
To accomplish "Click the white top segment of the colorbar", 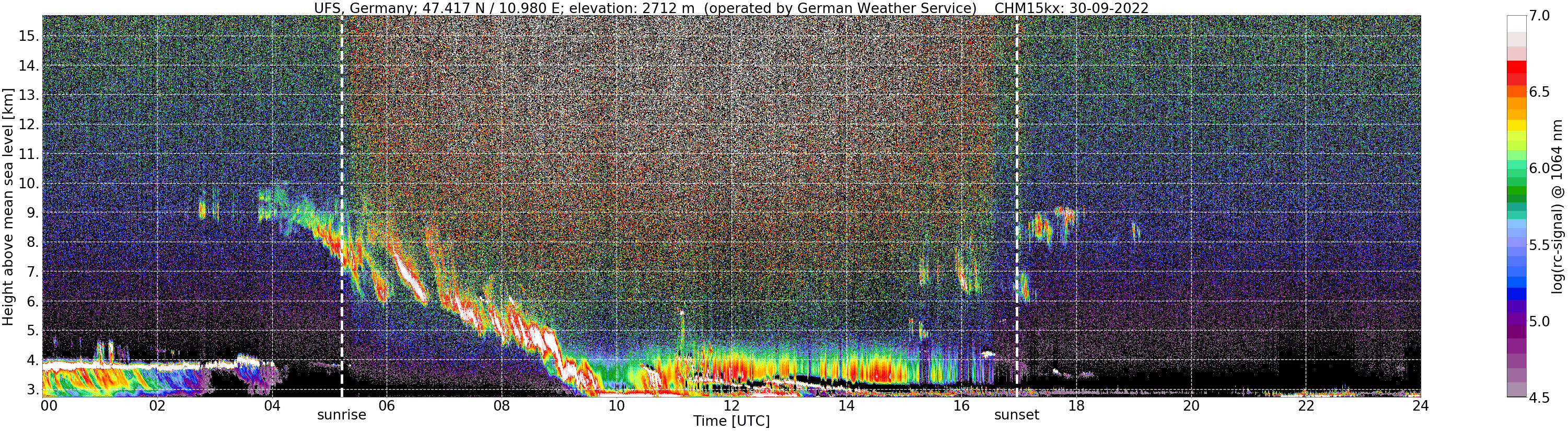I will pos(1516,23).
